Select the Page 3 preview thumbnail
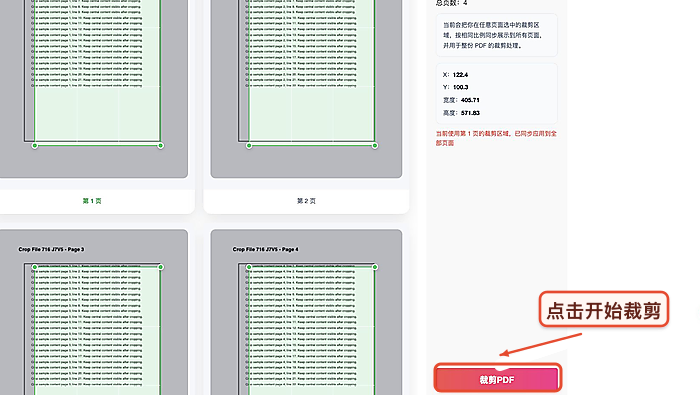The width and height of the screenshot is (700, 395). click(x=93, y=312)
